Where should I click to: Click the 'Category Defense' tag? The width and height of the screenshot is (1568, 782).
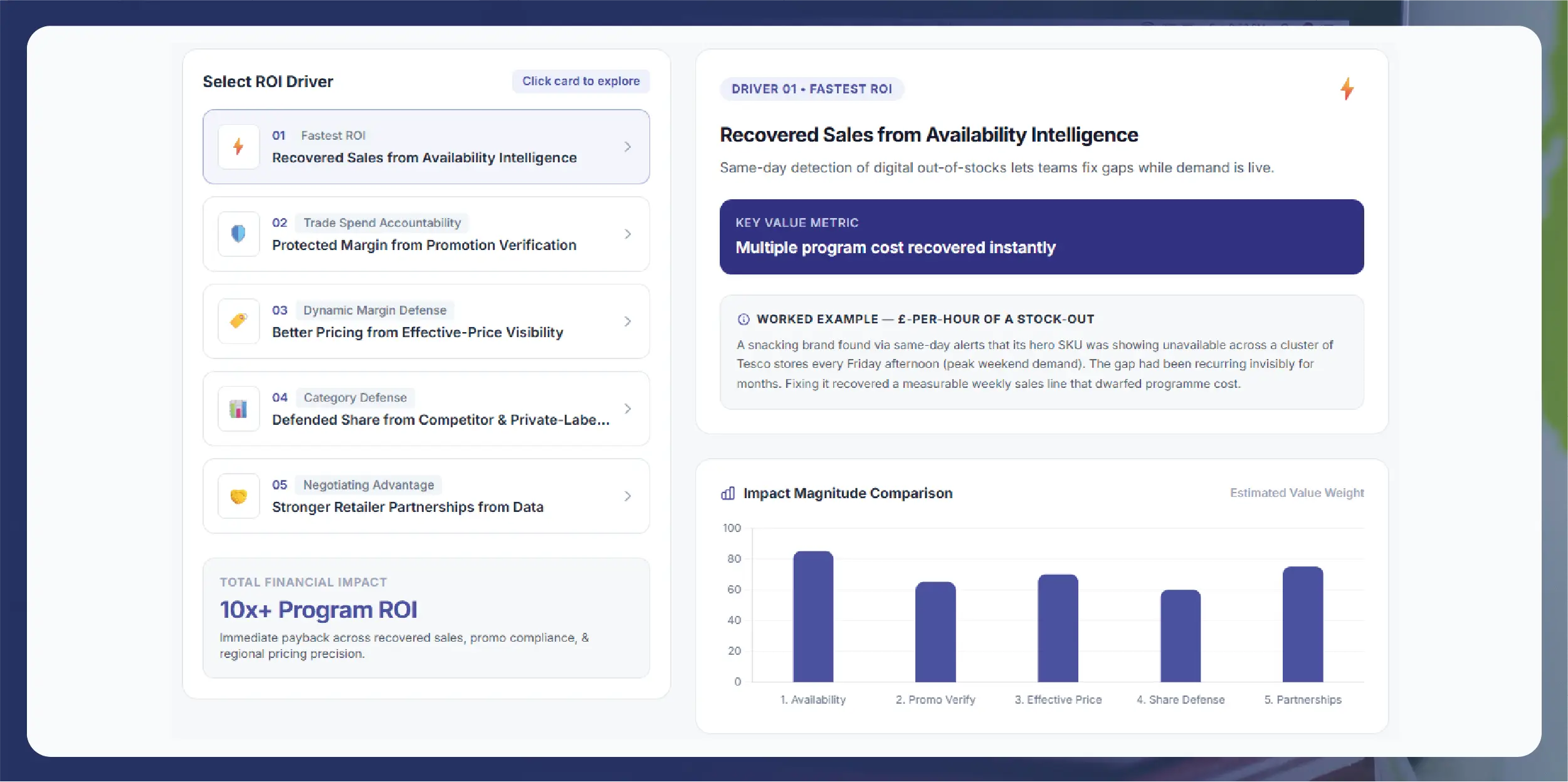pyautogui.click(x=355, y=398)
